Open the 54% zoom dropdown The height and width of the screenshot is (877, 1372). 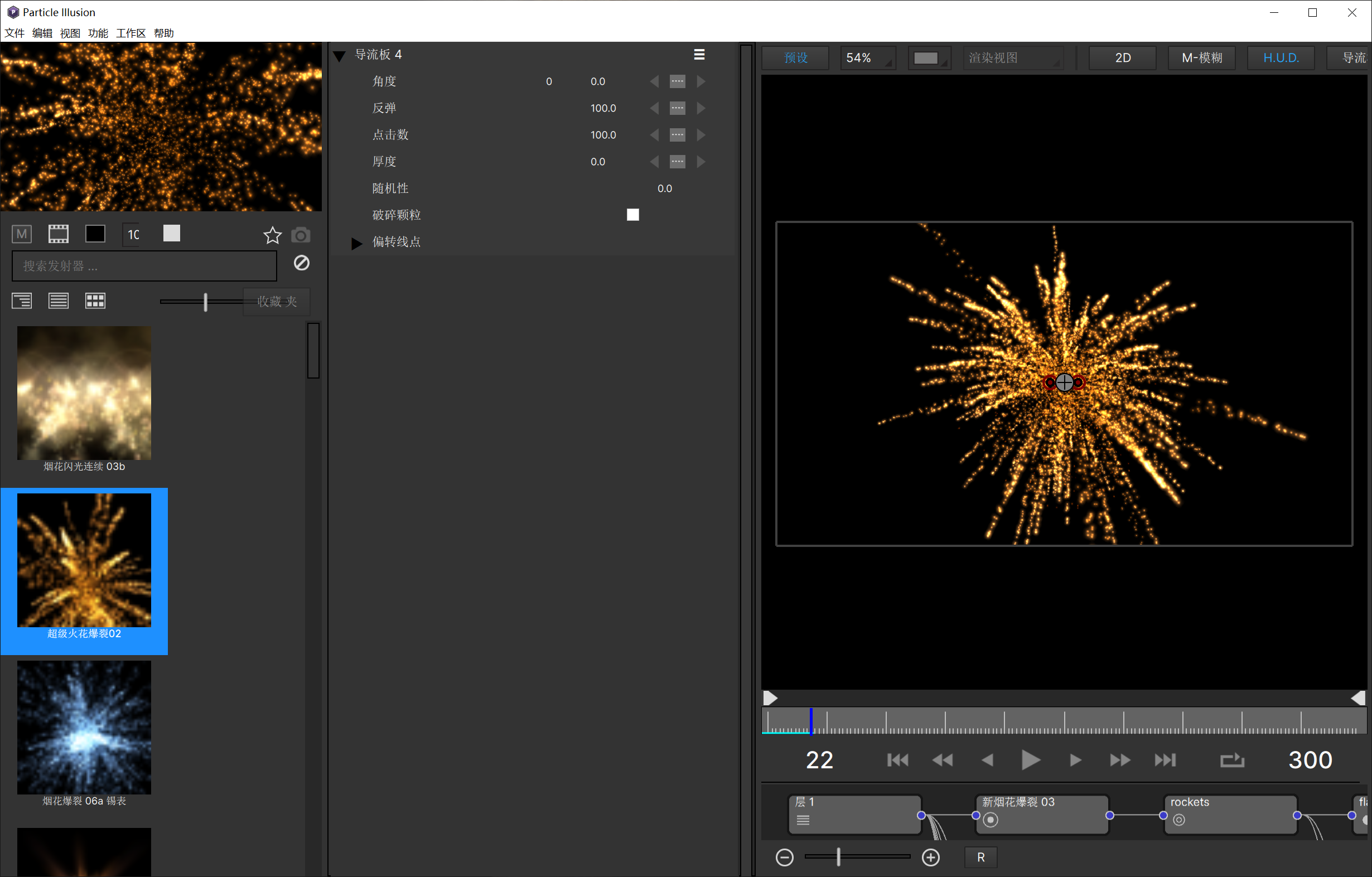[868, 58]
